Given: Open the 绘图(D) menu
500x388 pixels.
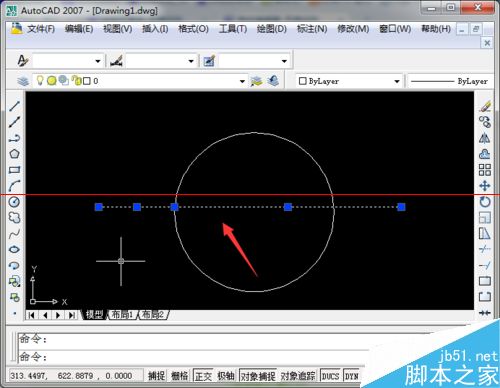Looking at the screenshot, I should (272, 29).
